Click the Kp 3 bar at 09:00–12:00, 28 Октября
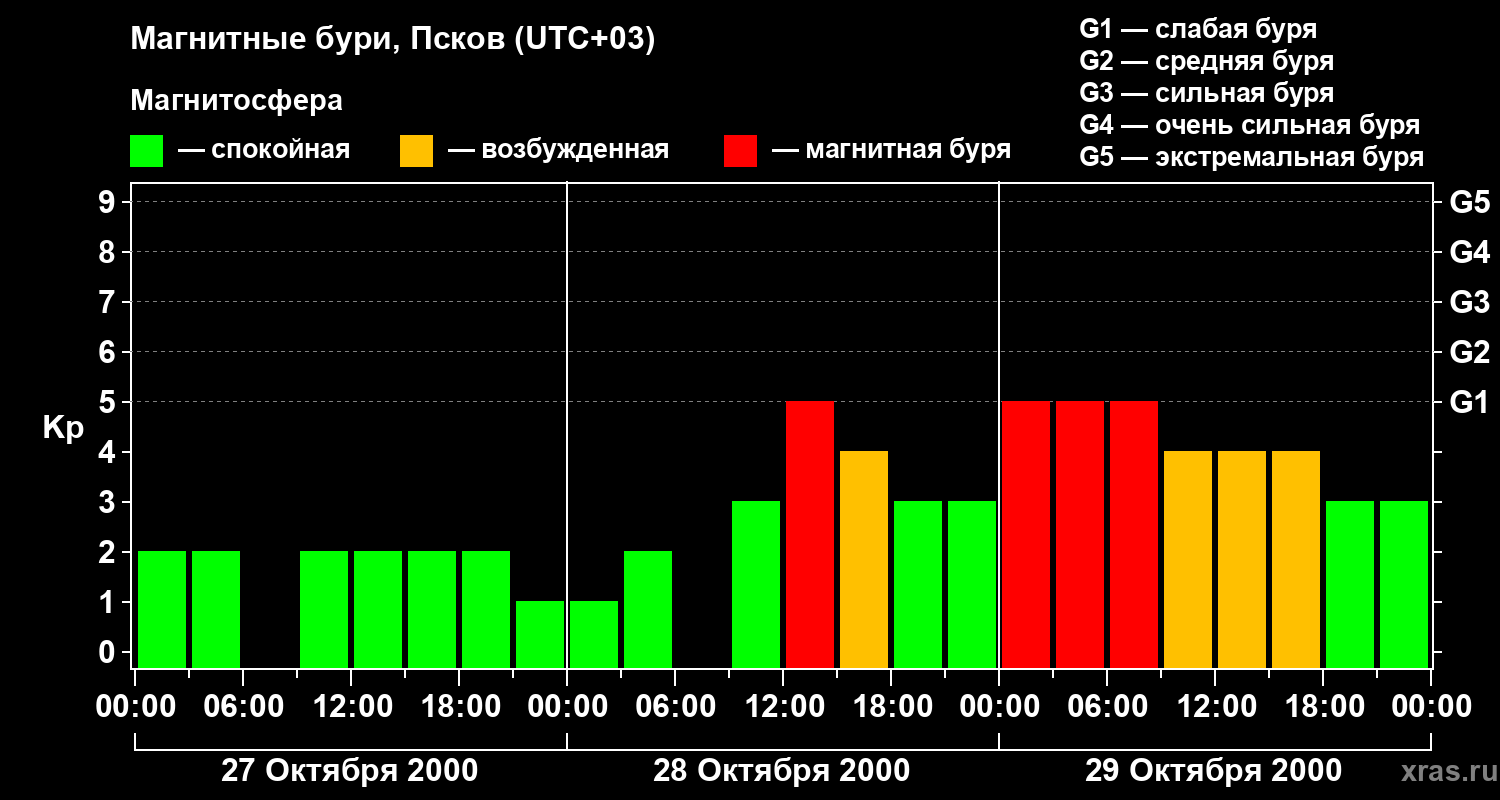 coord(756,584)
